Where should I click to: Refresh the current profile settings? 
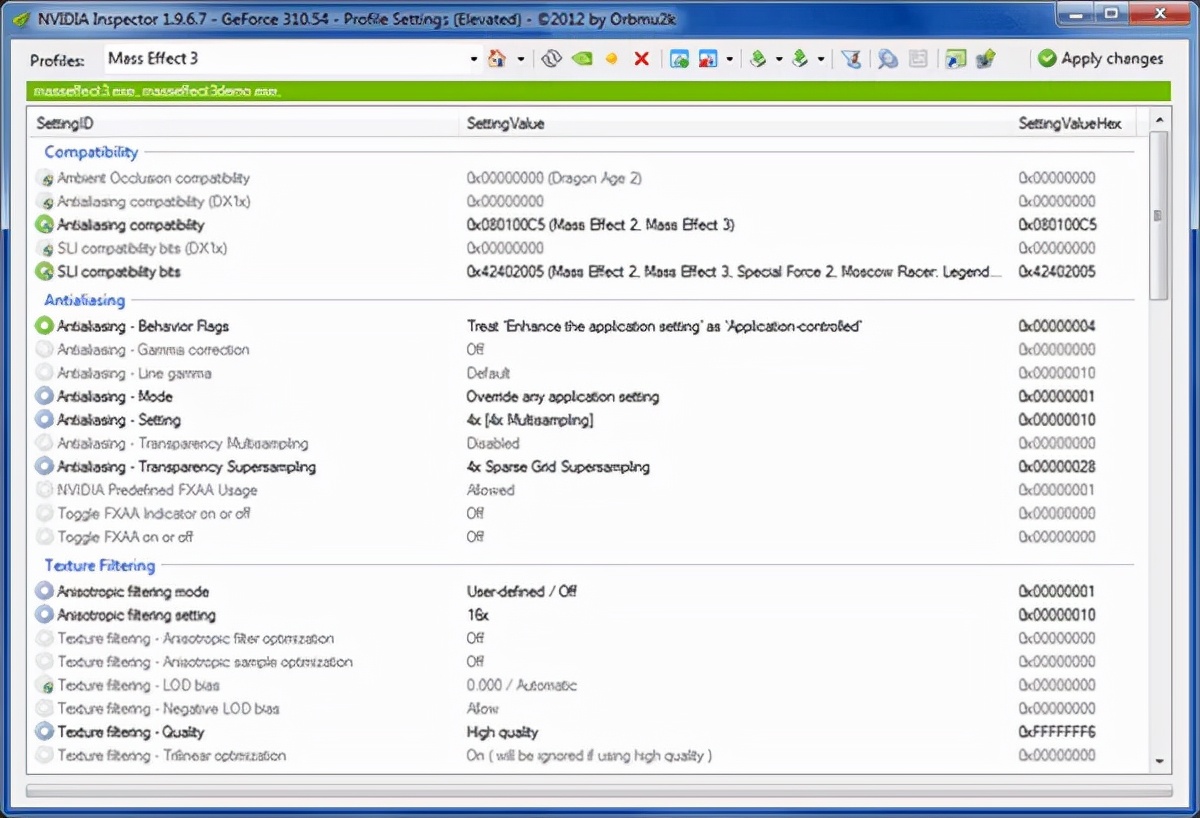(551, 59)
